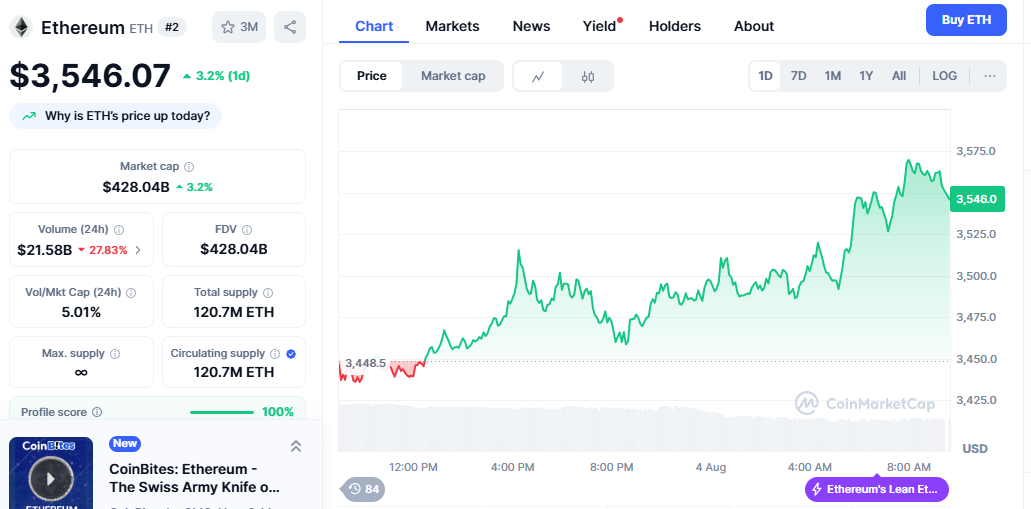The height and width of the screenshot is (509, 1031).
Task: Click the 3,448.5 opening price label
Action: (364, 363)
